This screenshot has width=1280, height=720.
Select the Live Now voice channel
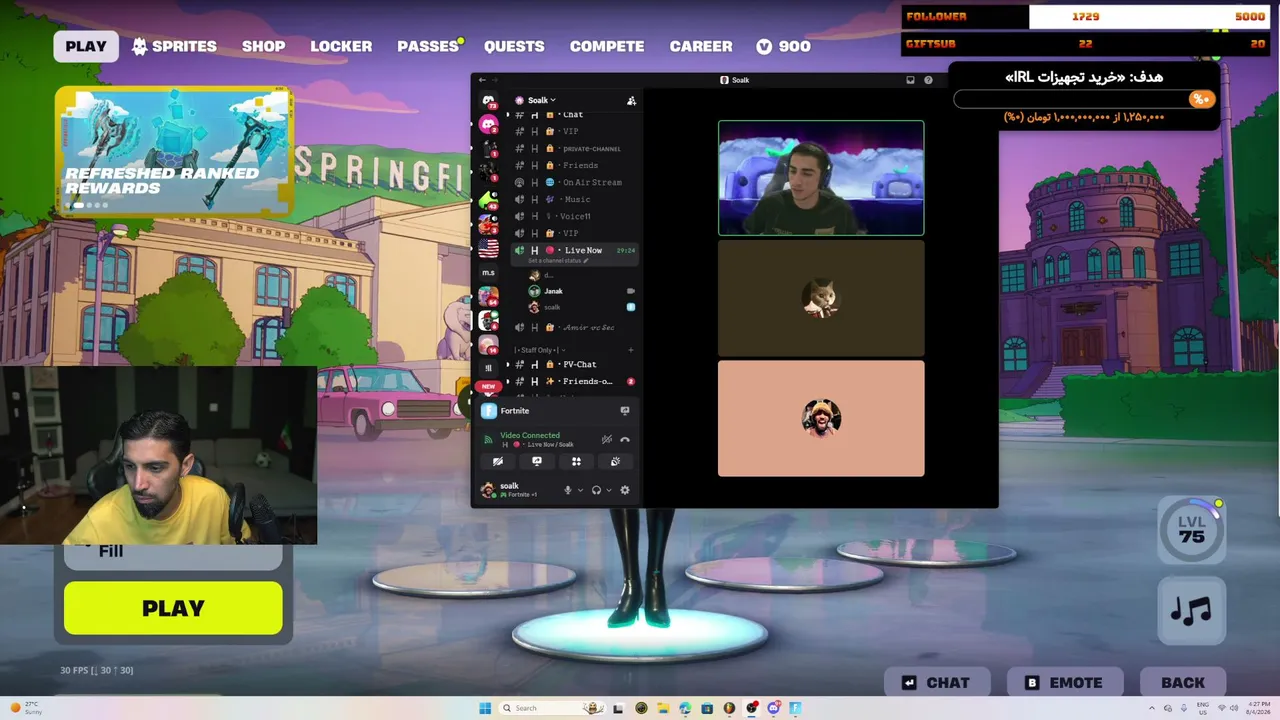573,250
